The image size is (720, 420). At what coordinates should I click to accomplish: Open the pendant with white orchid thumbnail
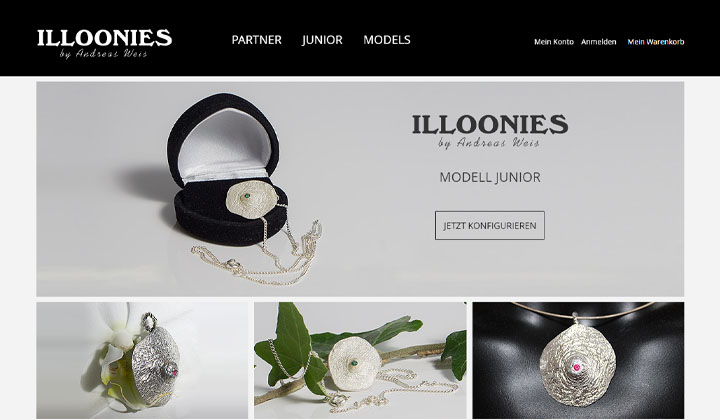click(142, 360)
